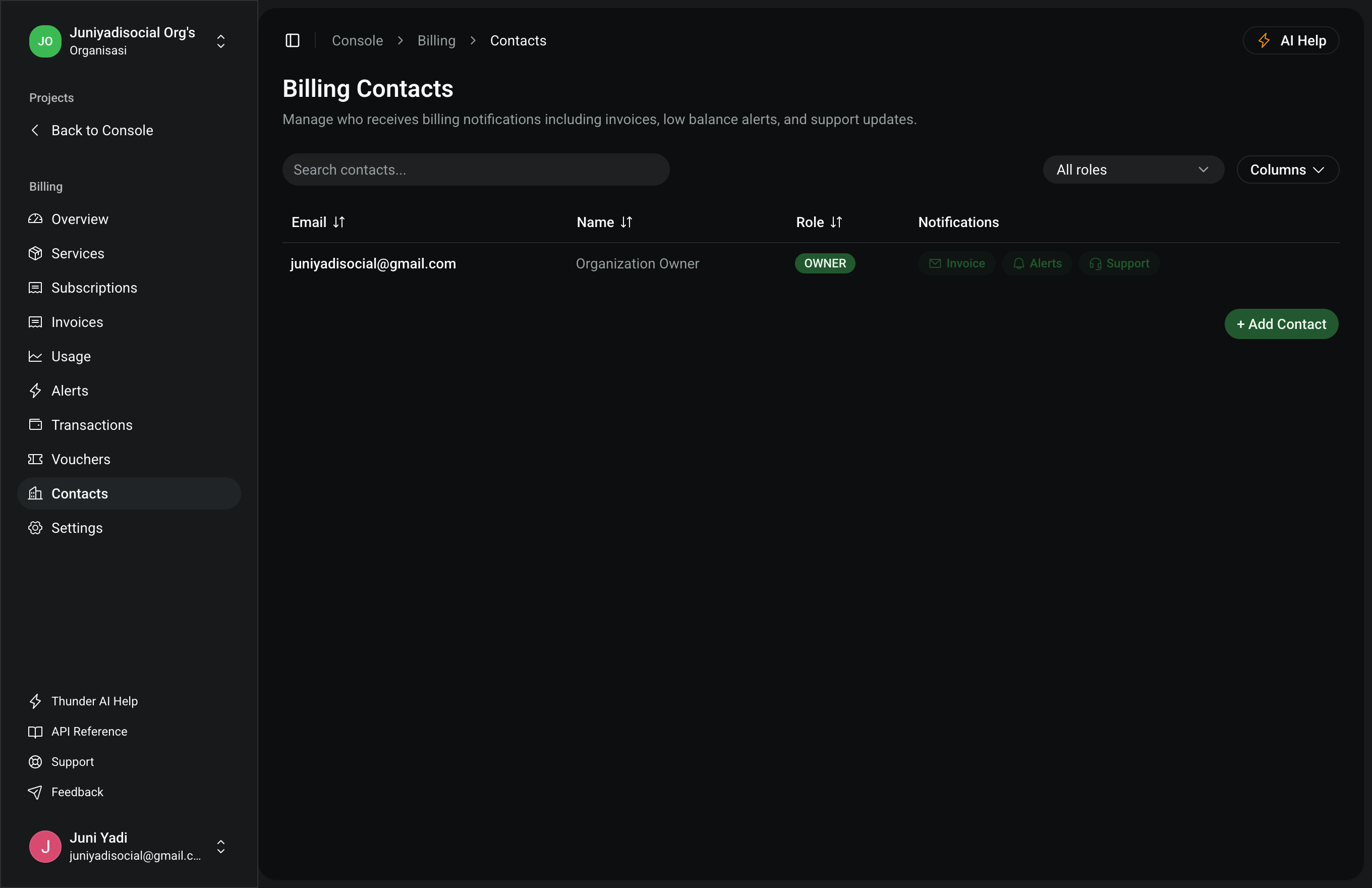Click the Transactions wallet icon
Viewport: 1372px width, 888px height.
[35, 425]
